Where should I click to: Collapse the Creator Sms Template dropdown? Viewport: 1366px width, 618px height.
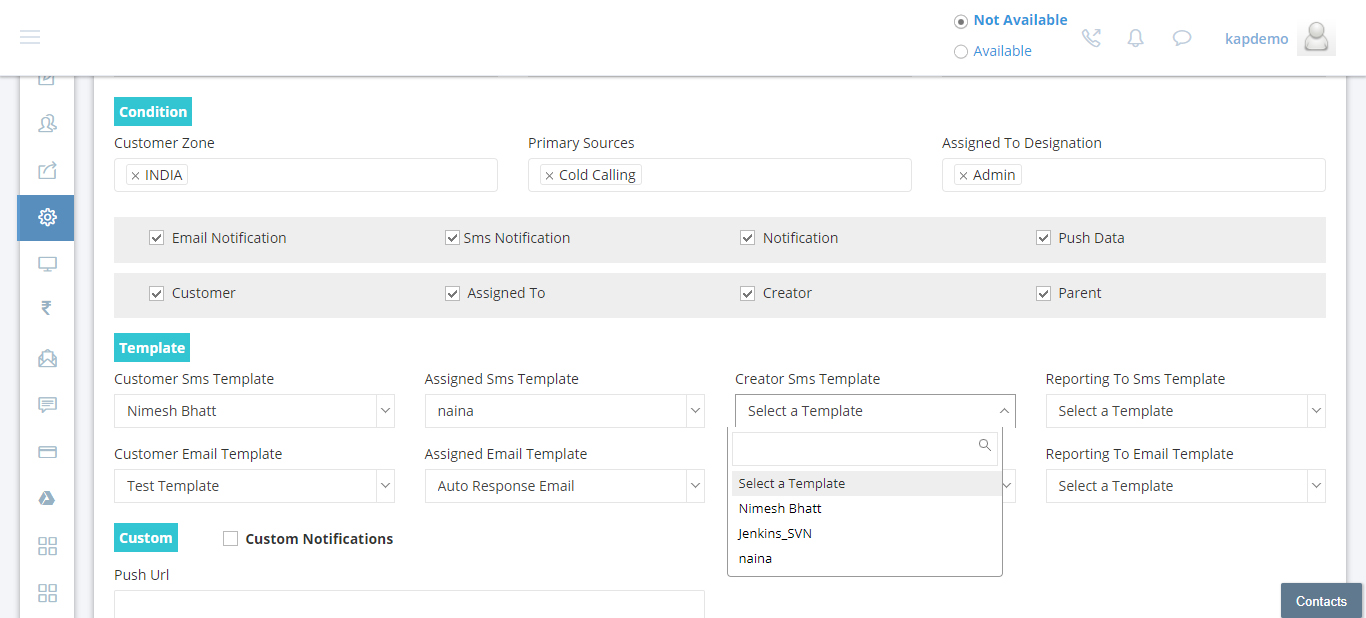[875, 411]
